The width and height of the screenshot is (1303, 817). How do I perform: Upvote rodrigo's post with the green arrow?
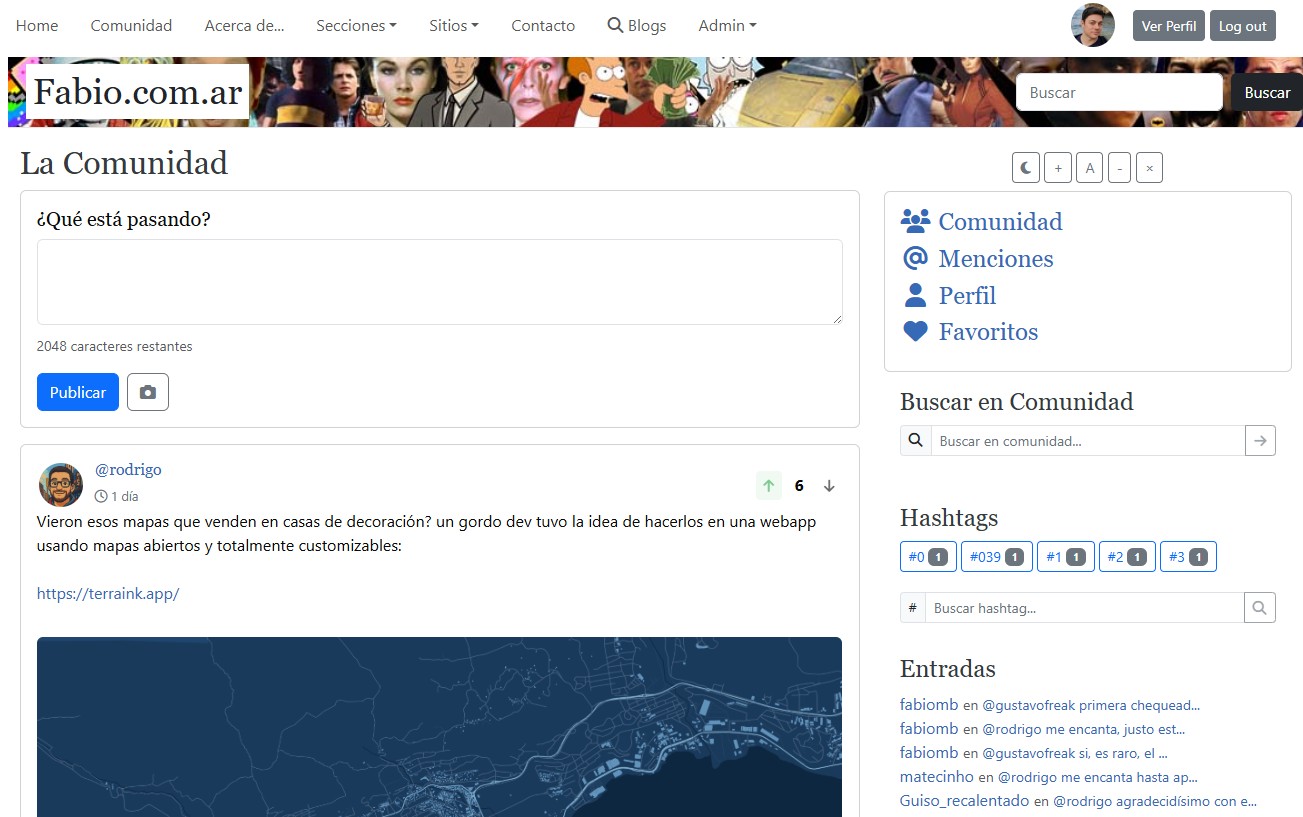coord(768,486)
